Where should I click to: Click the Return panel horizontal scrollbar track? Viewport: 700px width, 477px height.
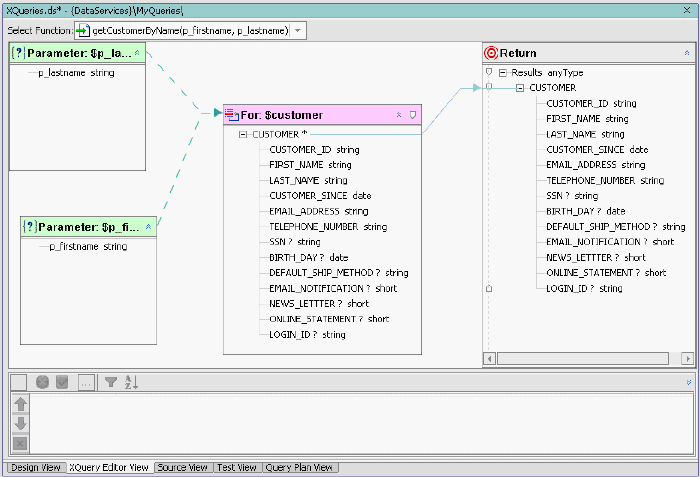click(x=583, y=359)
